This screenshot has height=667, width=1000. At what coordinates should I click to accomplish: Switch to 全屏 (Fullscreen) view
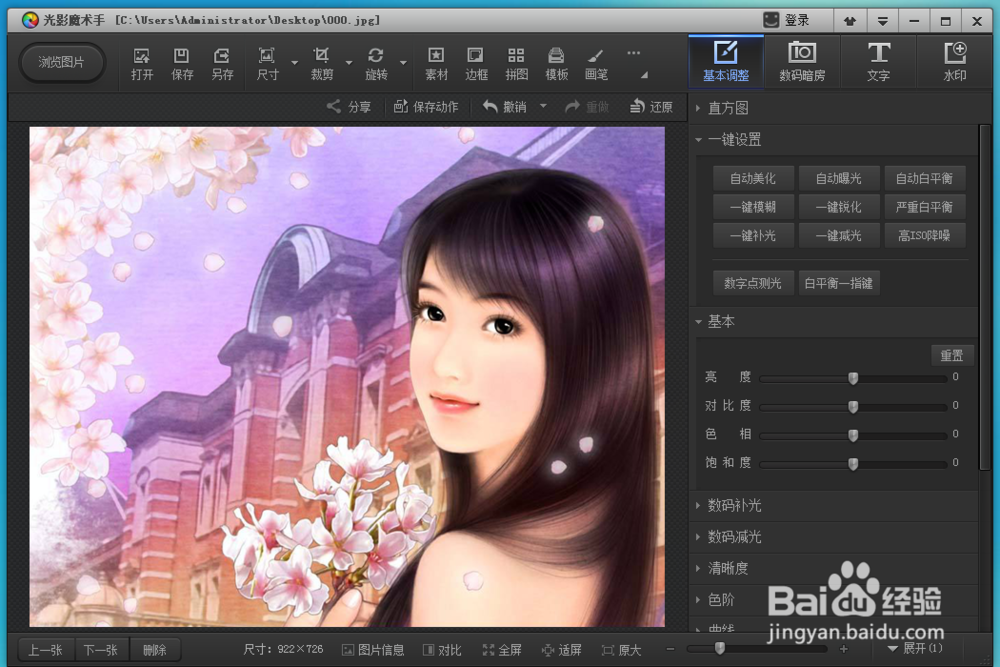point(502,650)
